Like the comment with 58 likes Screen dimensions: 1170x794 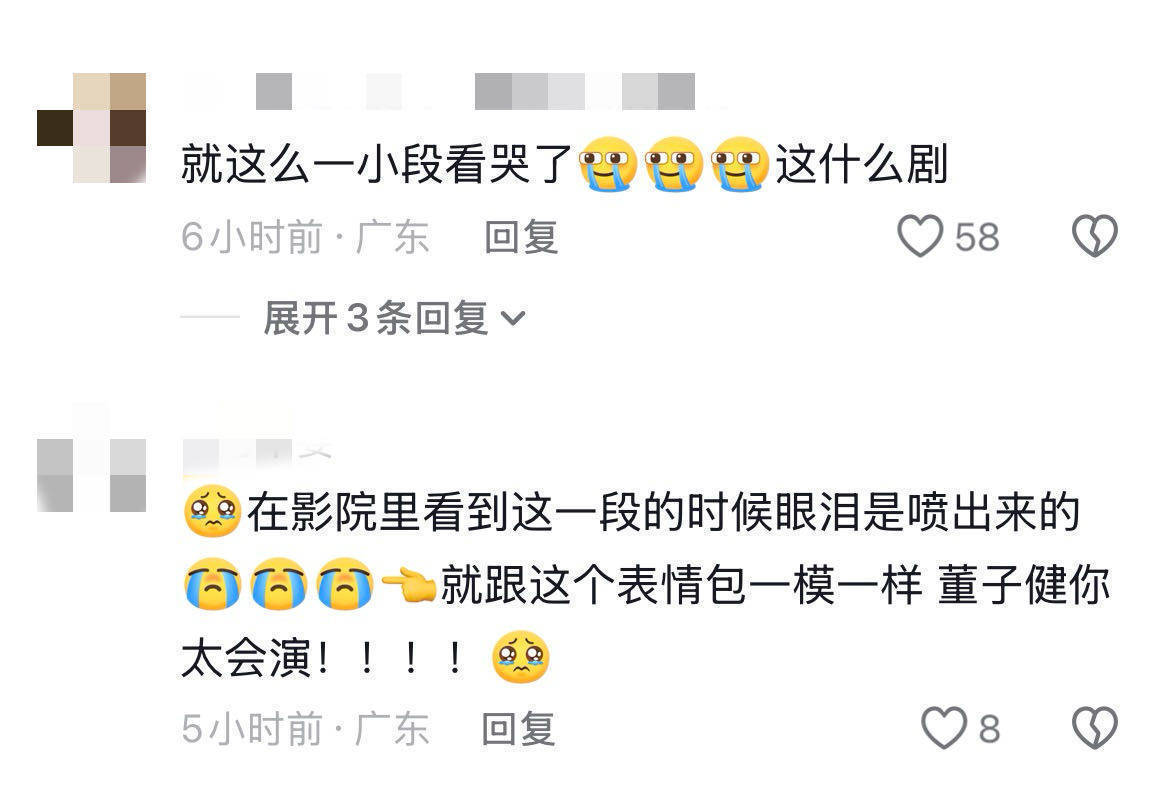pos(920,237)
